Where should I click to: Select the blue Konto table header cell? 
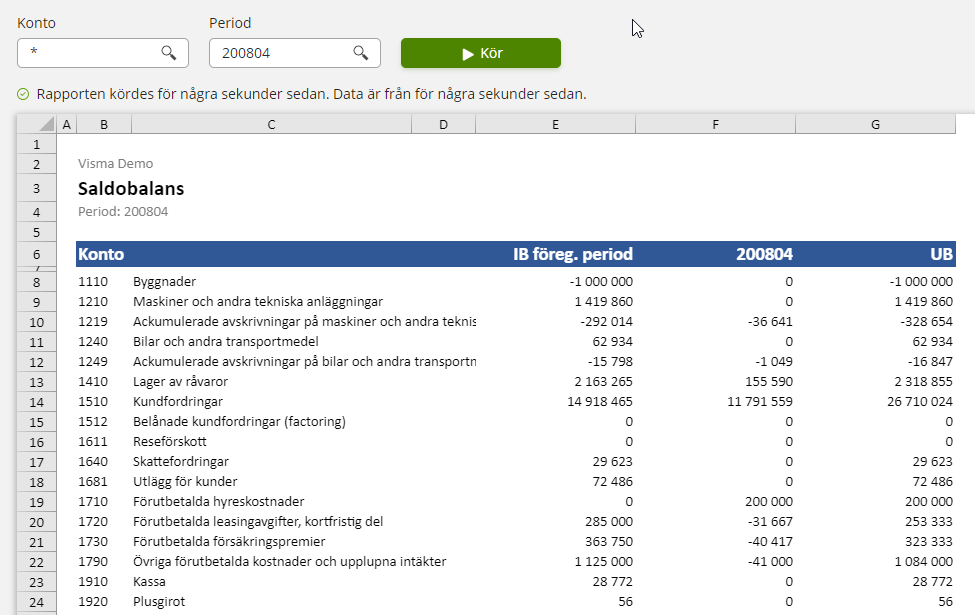tap(100, 256)
